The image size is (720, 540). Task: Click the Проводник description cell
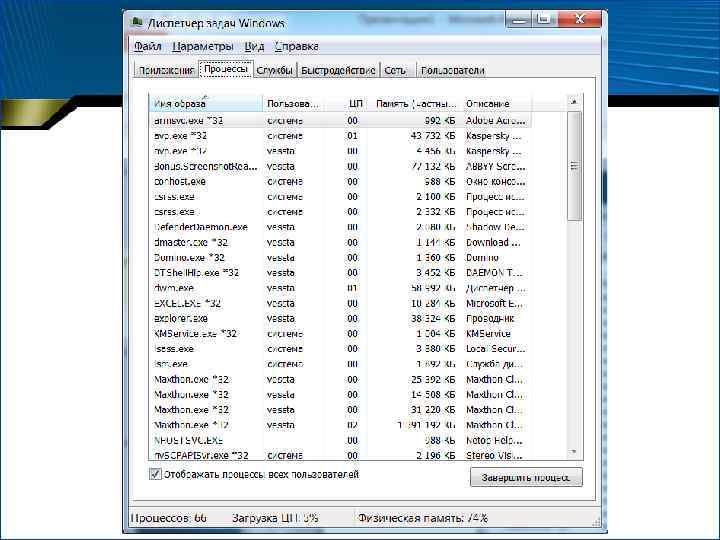pyautogui.click(x=489, y=318)
